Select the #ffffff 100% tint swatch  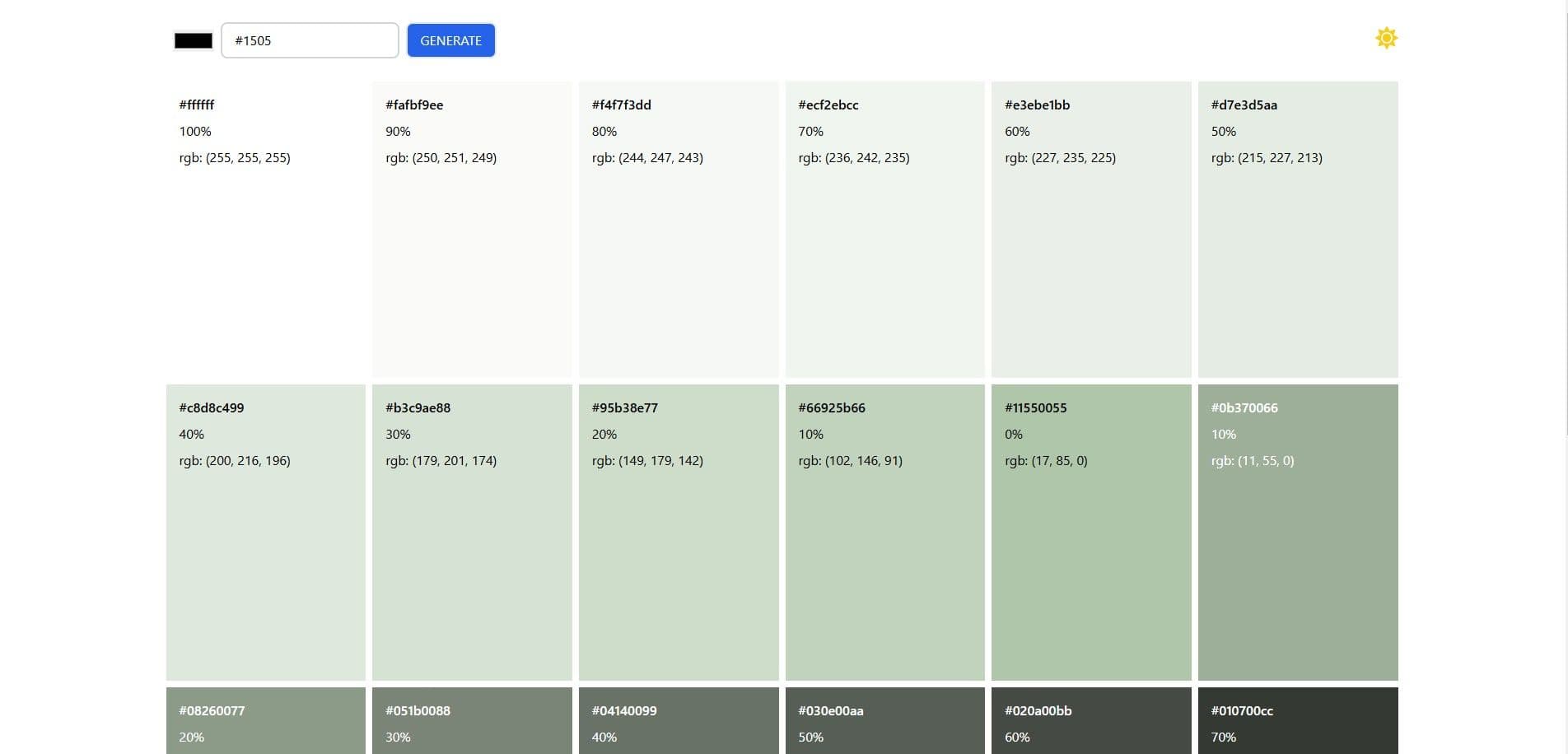tap(265, 229)
